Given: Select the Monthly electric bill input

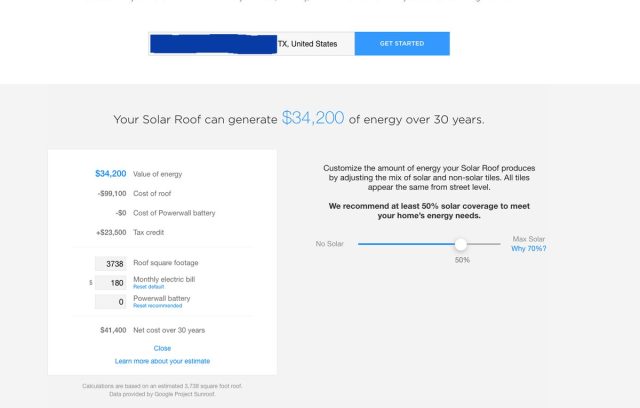Looking at the screenshot, I should coord(111,283).
